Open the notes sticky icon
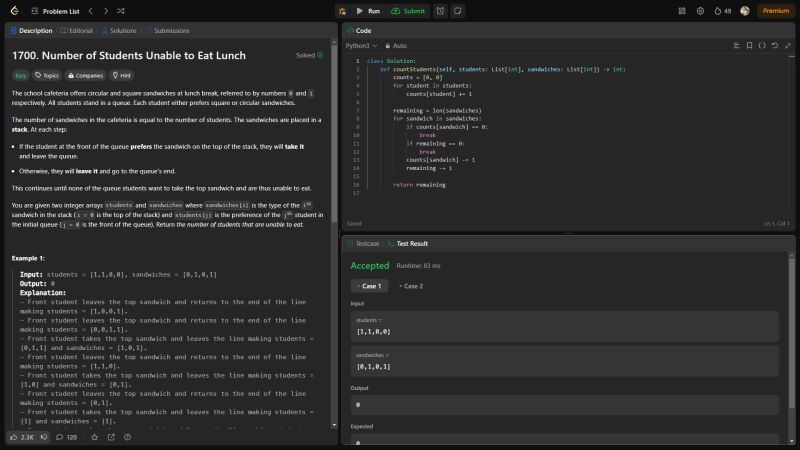This screenshot has height=450, width=800. click(x=458, y=11)
